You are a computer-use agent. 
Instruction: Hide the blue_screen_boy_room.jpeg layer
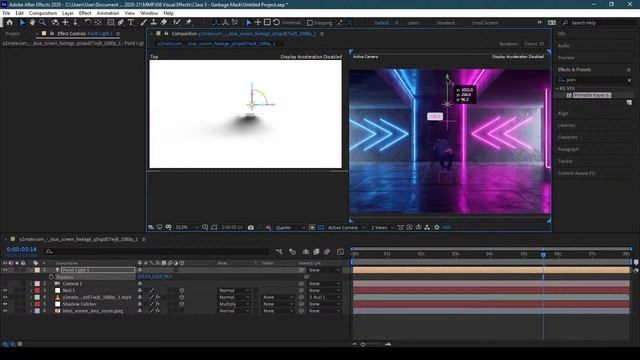tap(5, 311)
